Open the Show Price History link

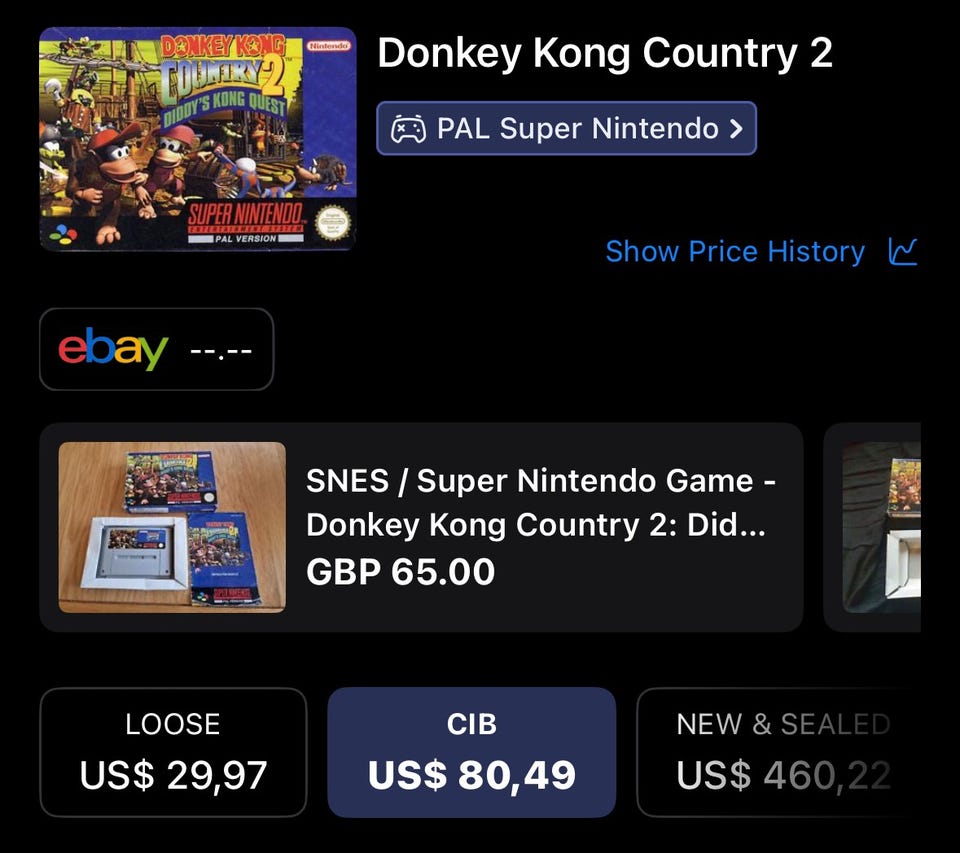pyautogui.click(x=735, y=251)
